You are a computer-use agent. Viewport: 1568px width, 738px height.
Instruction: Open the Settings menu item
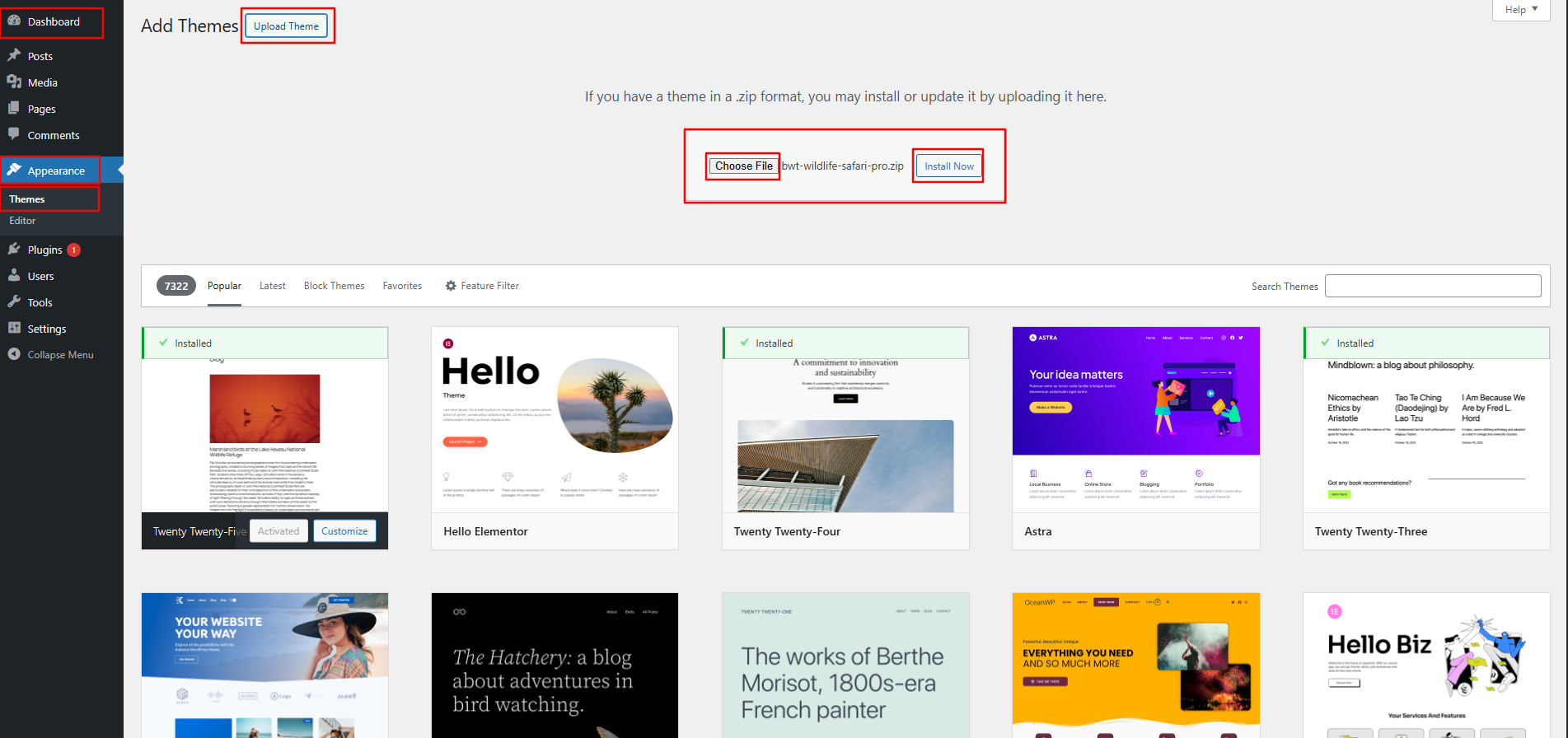(x=47, y=329)
